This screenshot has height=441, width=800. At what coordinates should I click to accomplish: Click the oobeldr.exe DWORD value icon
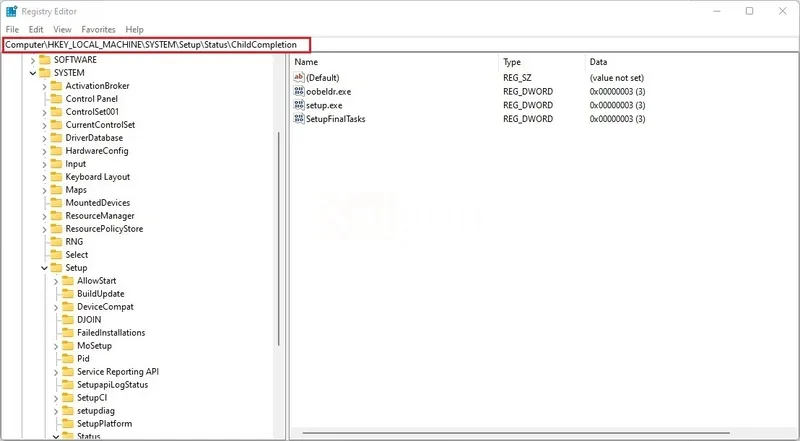(x=299, y=91)
